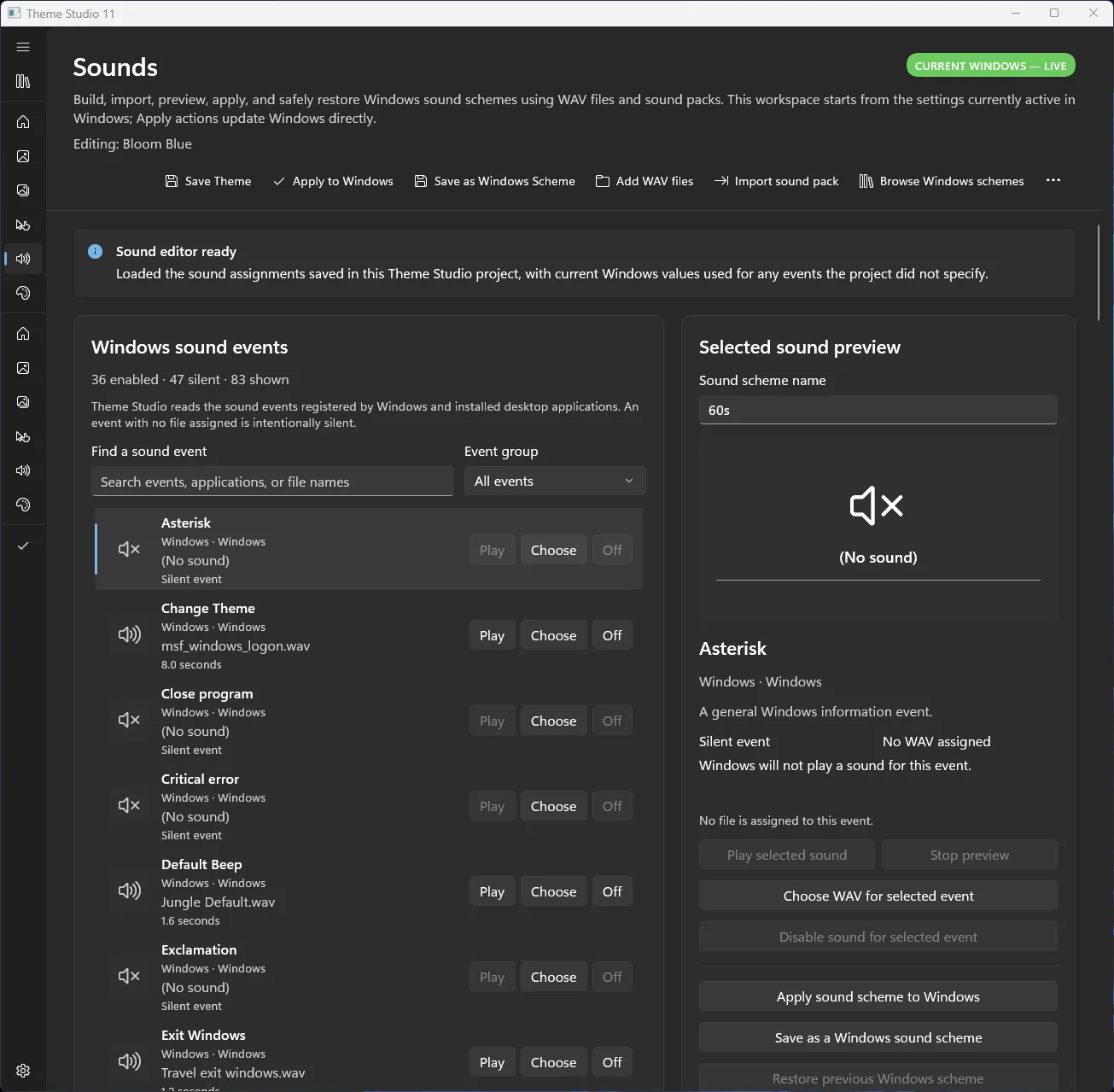Play the Exit Windows sound

tap(492, 1062)
